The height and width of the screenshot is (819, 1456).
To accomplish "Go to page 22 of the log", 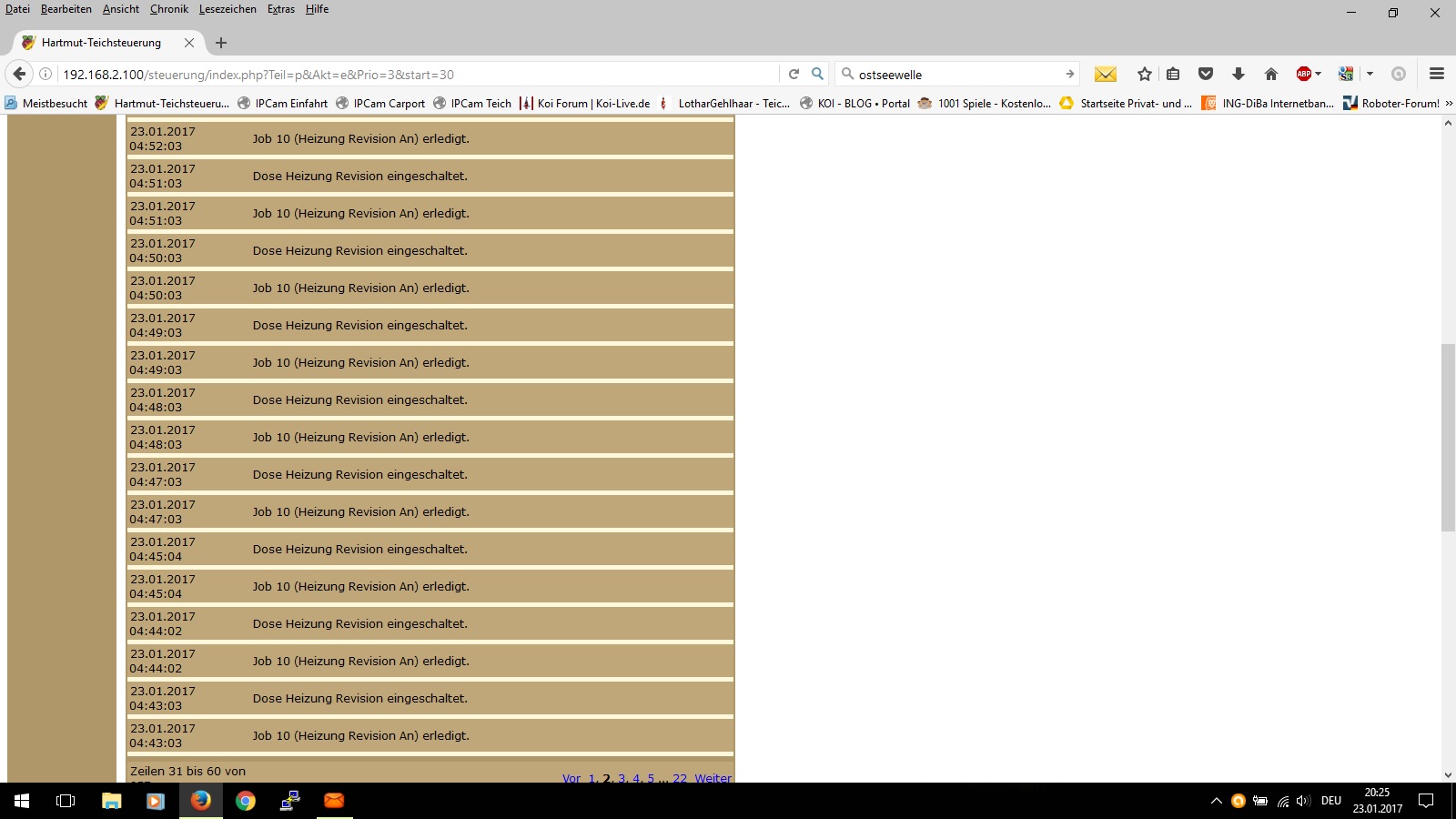I will pyautogui.click(x=680, y=778).
